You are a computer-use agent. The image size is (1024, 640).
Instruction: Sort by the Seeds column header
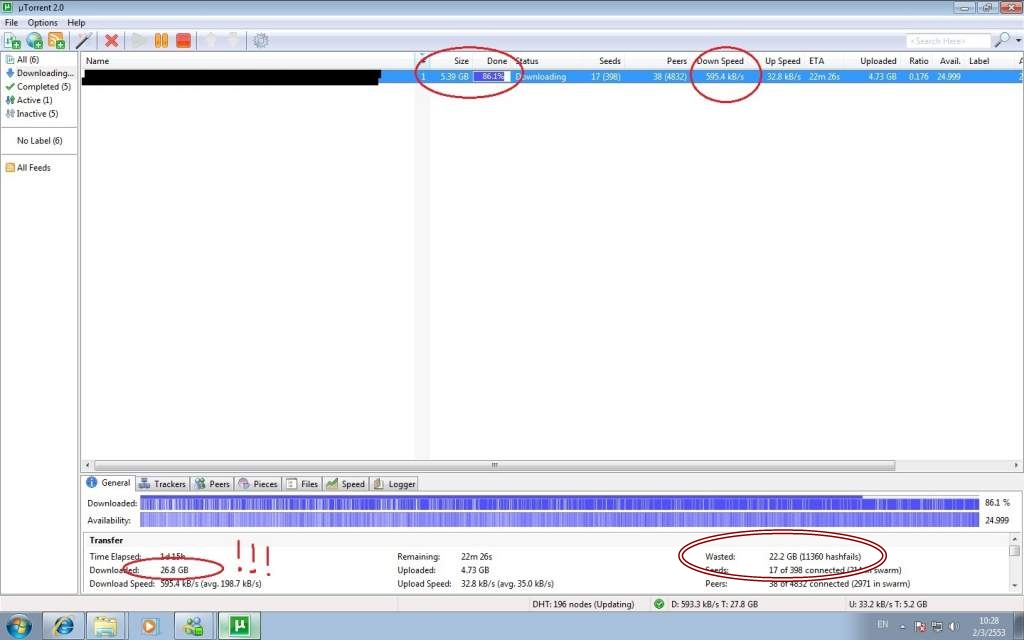click(x=609, y=61)
